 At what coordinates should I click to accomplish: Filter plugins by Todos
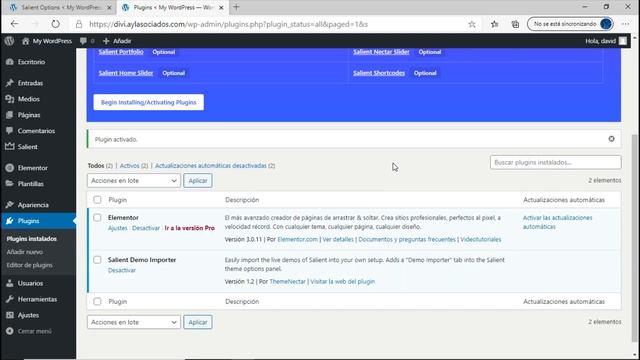[96, 166]
